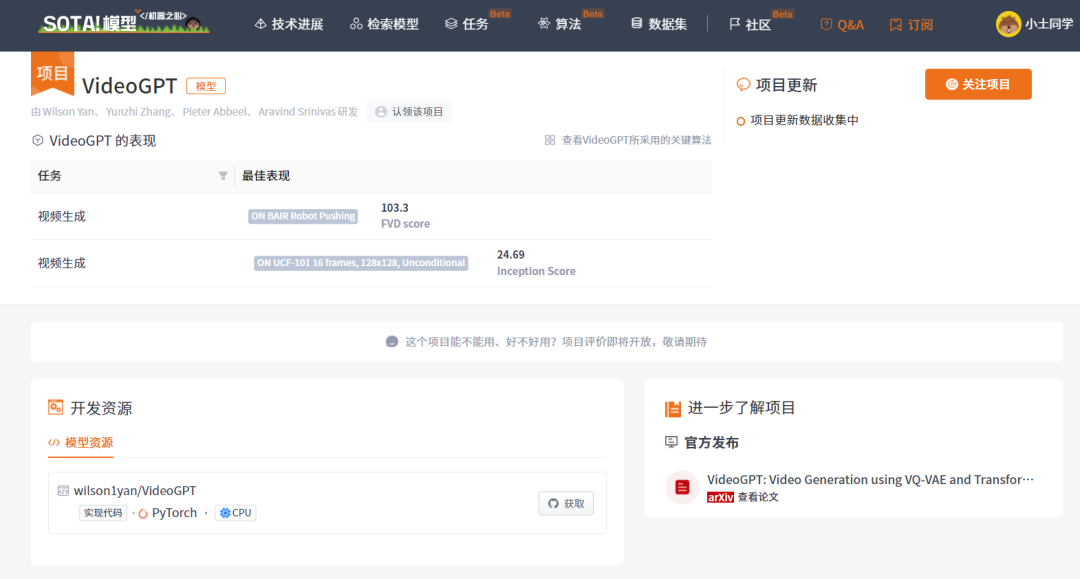Switch to the 模型资源 tab
The image size is (1080, 579).
coord(80,442)
